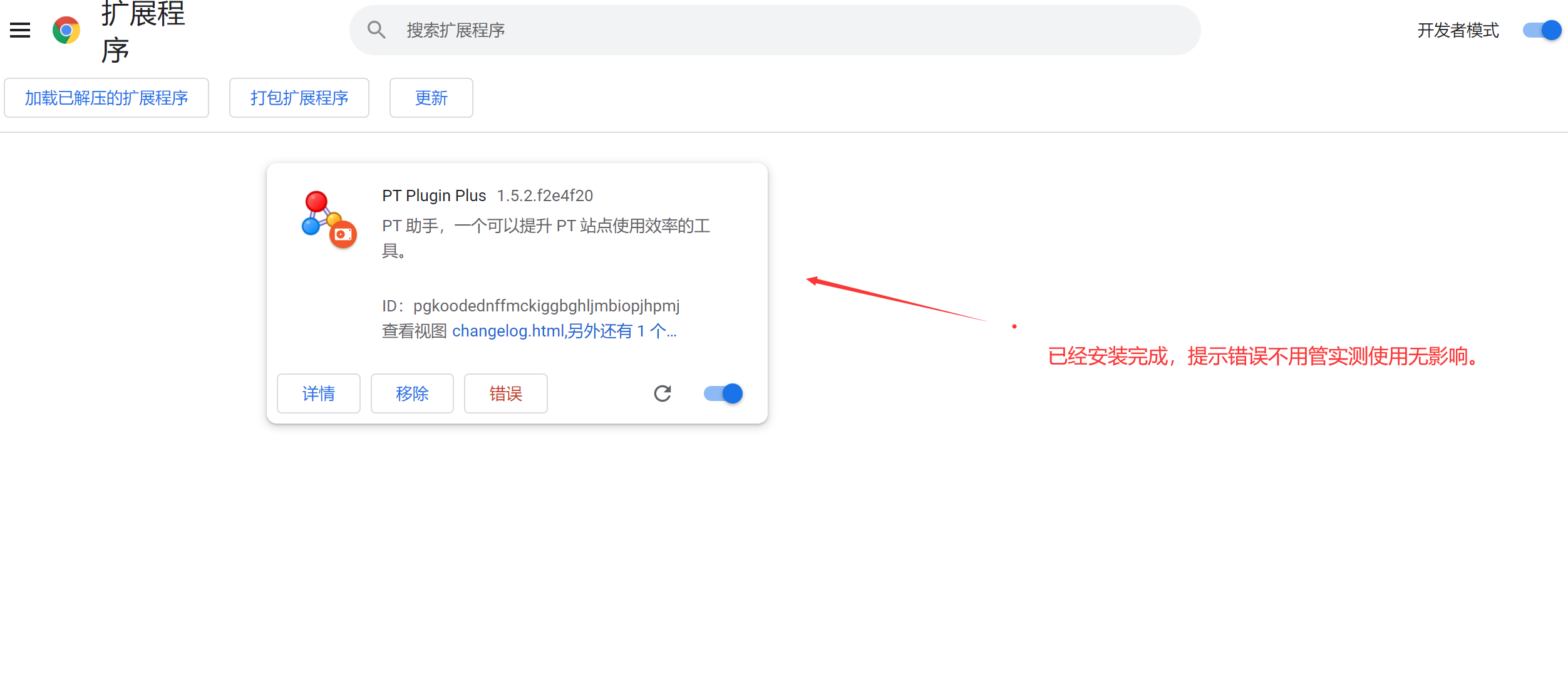Click 加载已解压的扩展程序 button
The height and width of the screenshot is (698, 1568).
coord(106,98)
